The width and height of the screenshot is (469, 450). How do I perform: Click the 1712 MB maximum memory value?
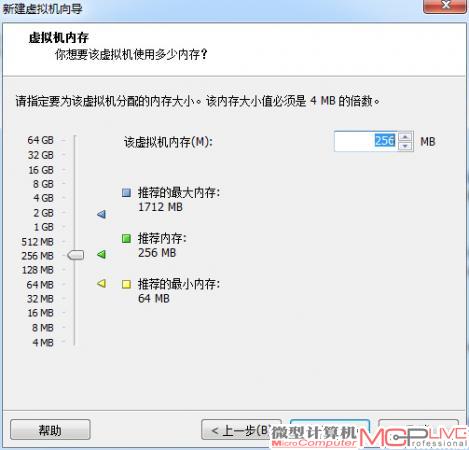(x=160, y=207)
